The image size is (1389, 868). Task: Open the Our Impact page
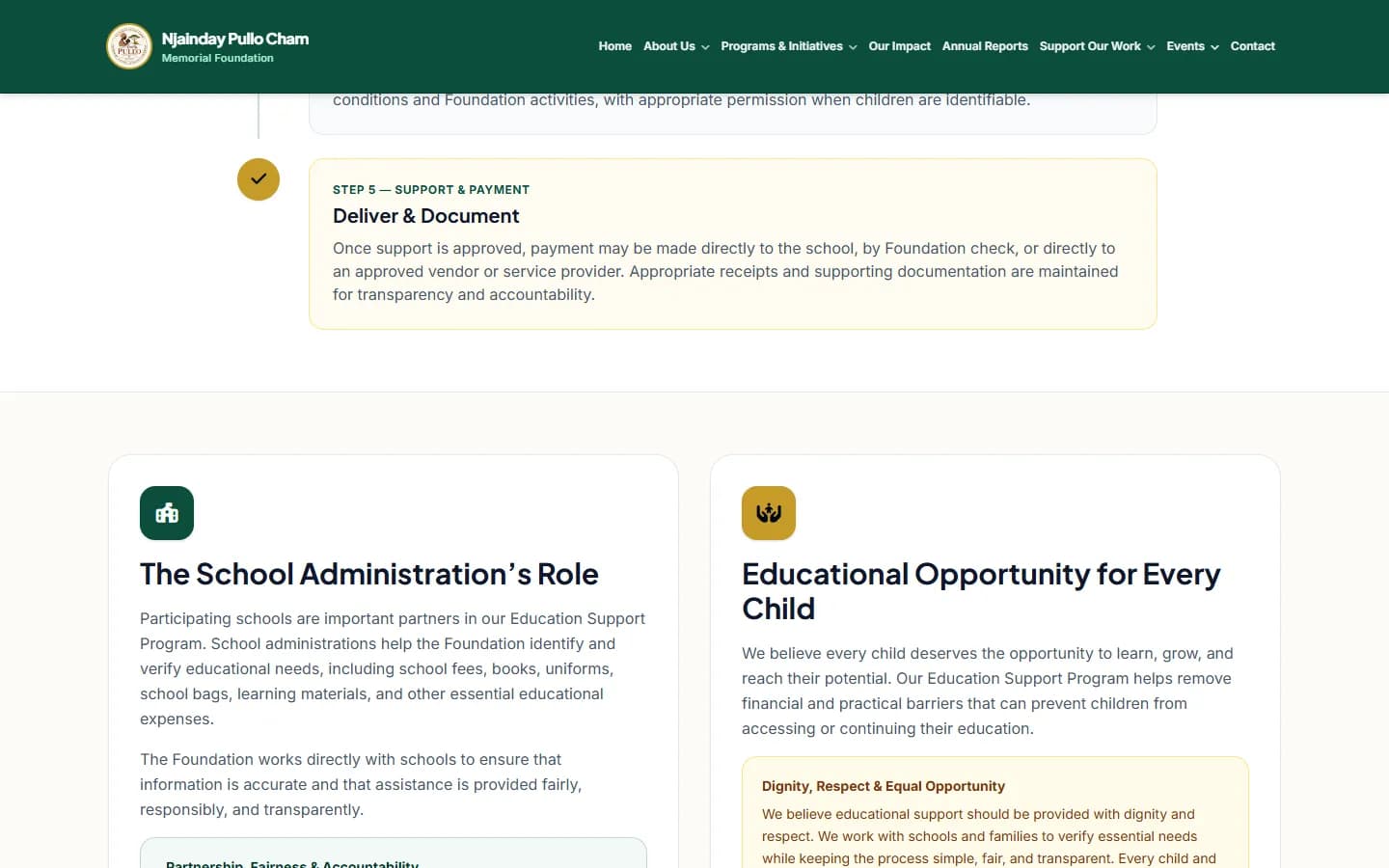899,46
